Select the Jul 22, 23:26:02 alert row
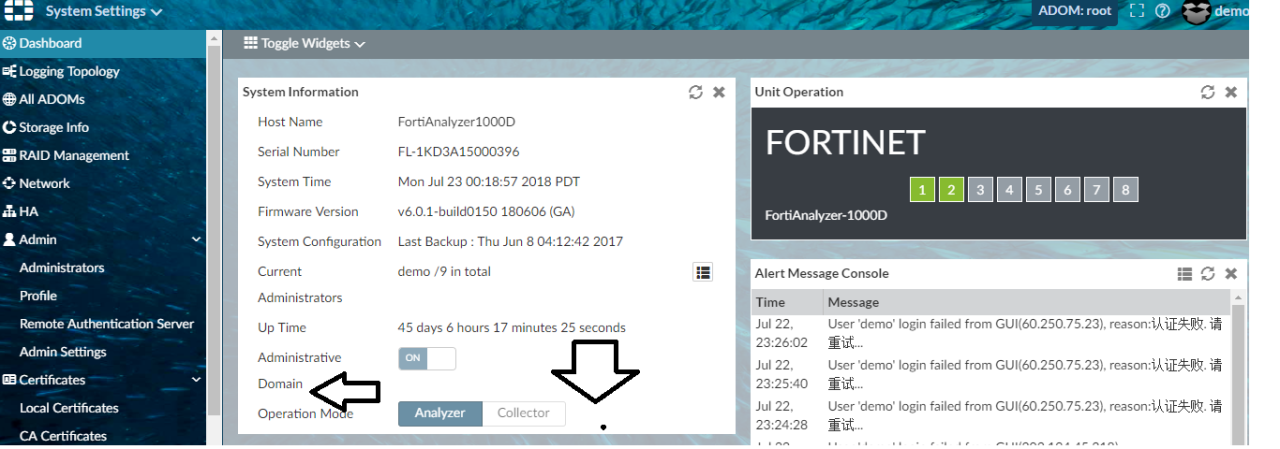This screenshot has width=1280, height=449. (991, 334)
